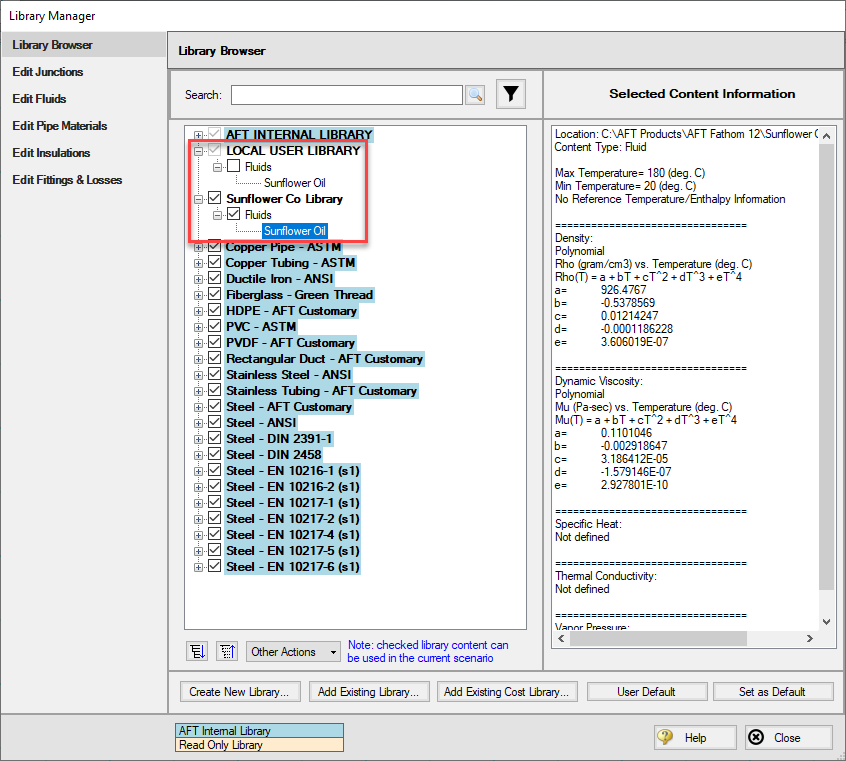Select the Copper Pipe - ASTM library
The image size is (846, 761).
[283, 247]
